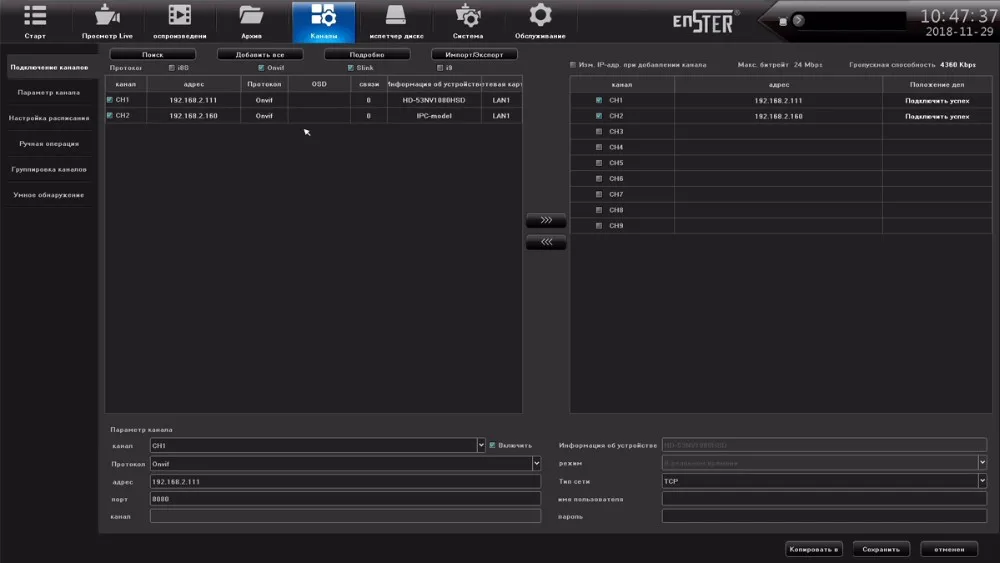Check the CH7 checkbox in right list

(598, 194)
